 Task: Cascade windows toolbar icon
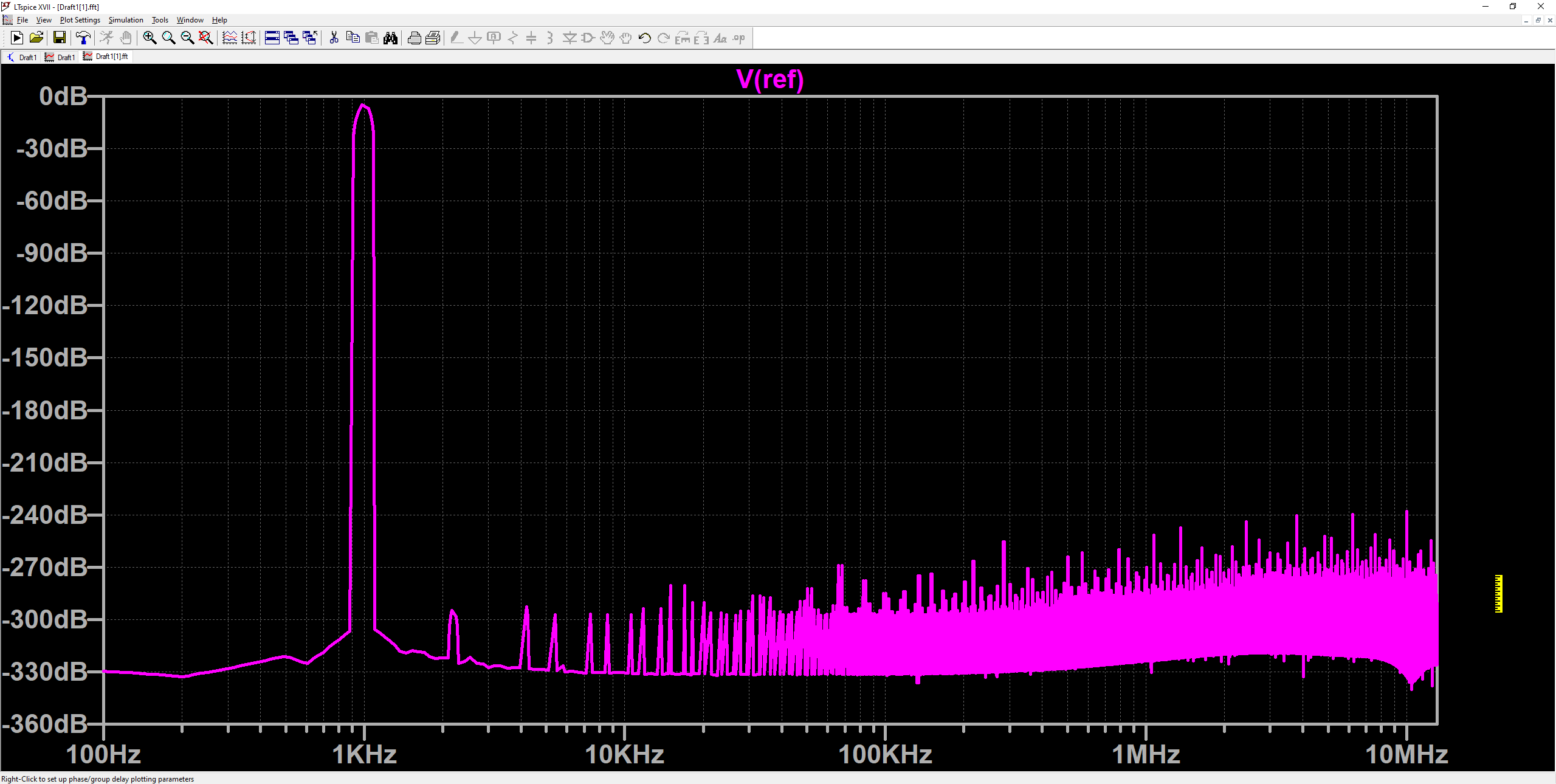(x=291, y=38)
